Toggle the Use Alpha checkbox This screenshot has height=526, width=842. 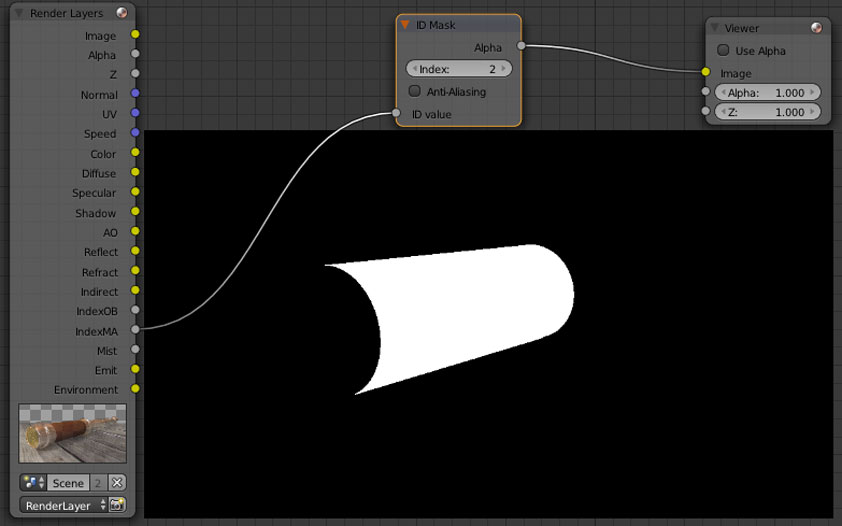(x=723, y=51)
